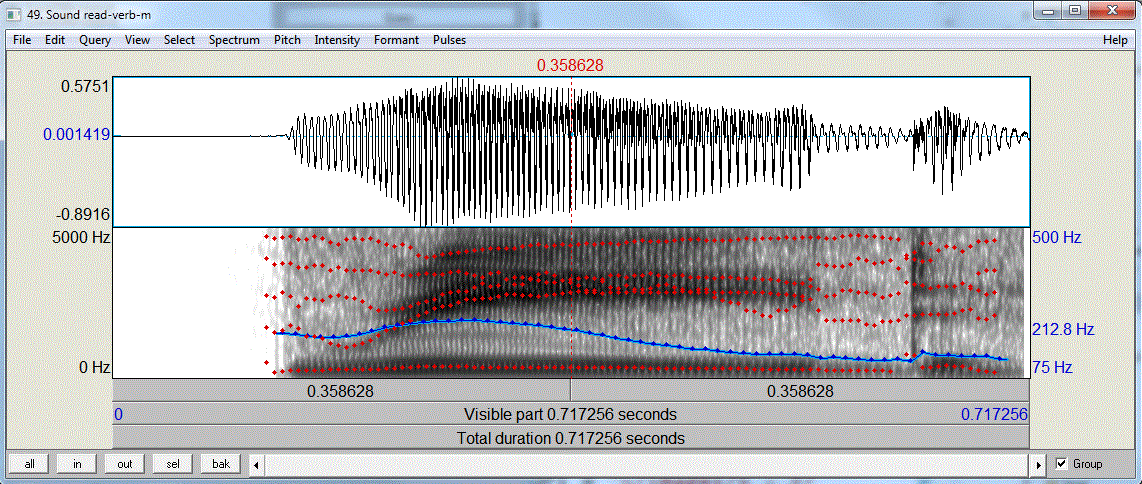The width and height of the screenshot is (1142, 484).
Task: Click the 212.8 Hz pitch value
Action: pyautogui.click(x=1063, y=330)
